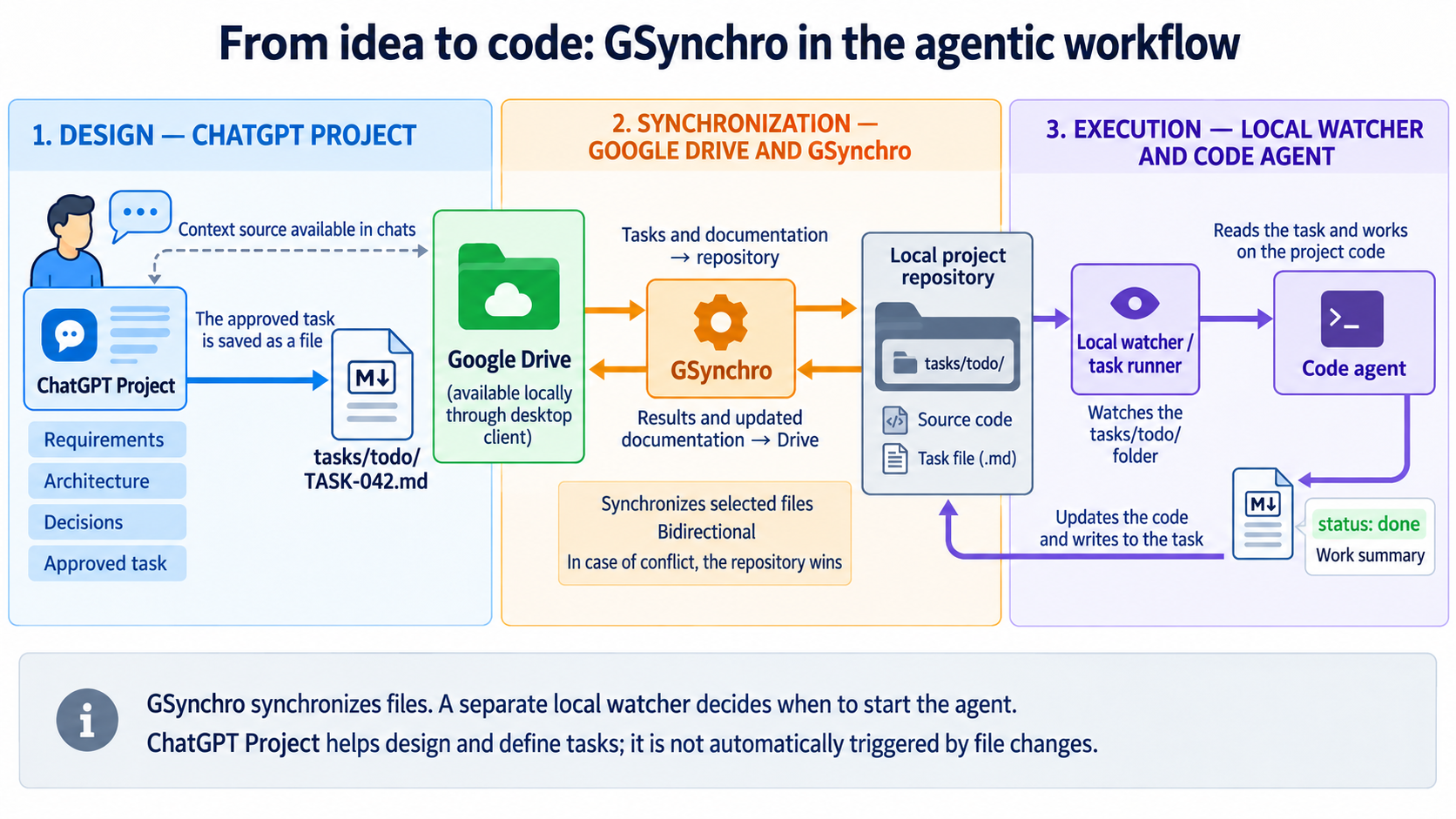Click the info circle icon in bottom note
This screenshot has width=1456, height=819.
point(87,721)
